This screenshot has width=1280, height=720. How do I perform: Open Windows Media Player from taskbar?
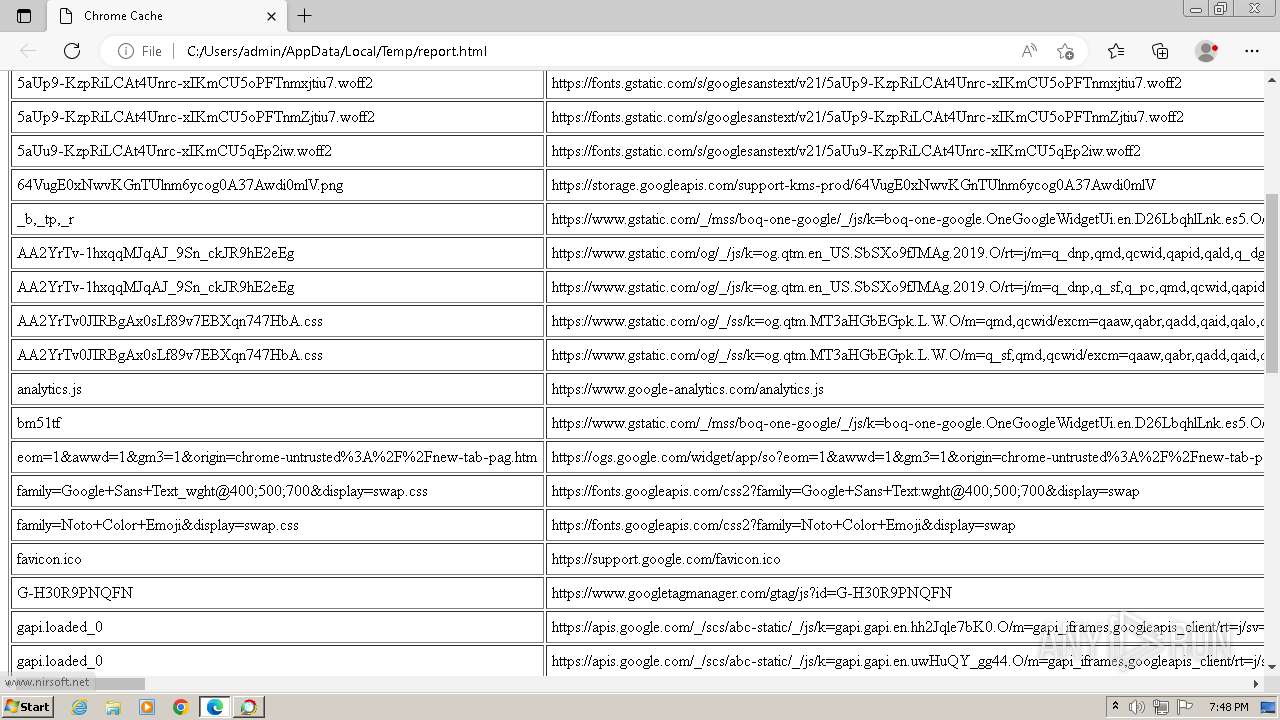(147, 707)
